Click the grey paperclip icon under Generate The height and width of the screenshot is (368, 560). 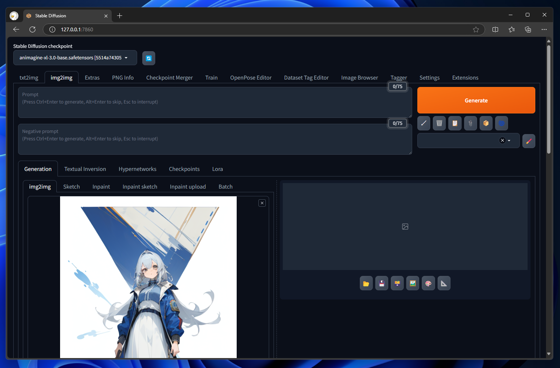[470, 123]
